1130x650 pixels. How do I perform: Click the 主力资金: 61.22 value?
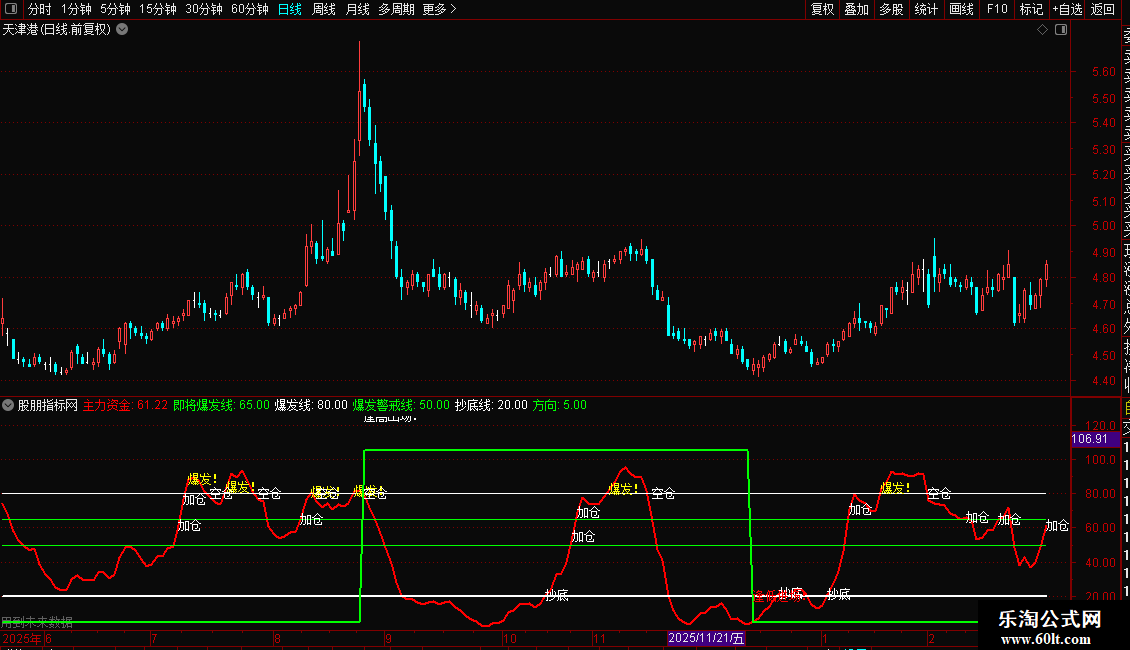click(125, 405)
